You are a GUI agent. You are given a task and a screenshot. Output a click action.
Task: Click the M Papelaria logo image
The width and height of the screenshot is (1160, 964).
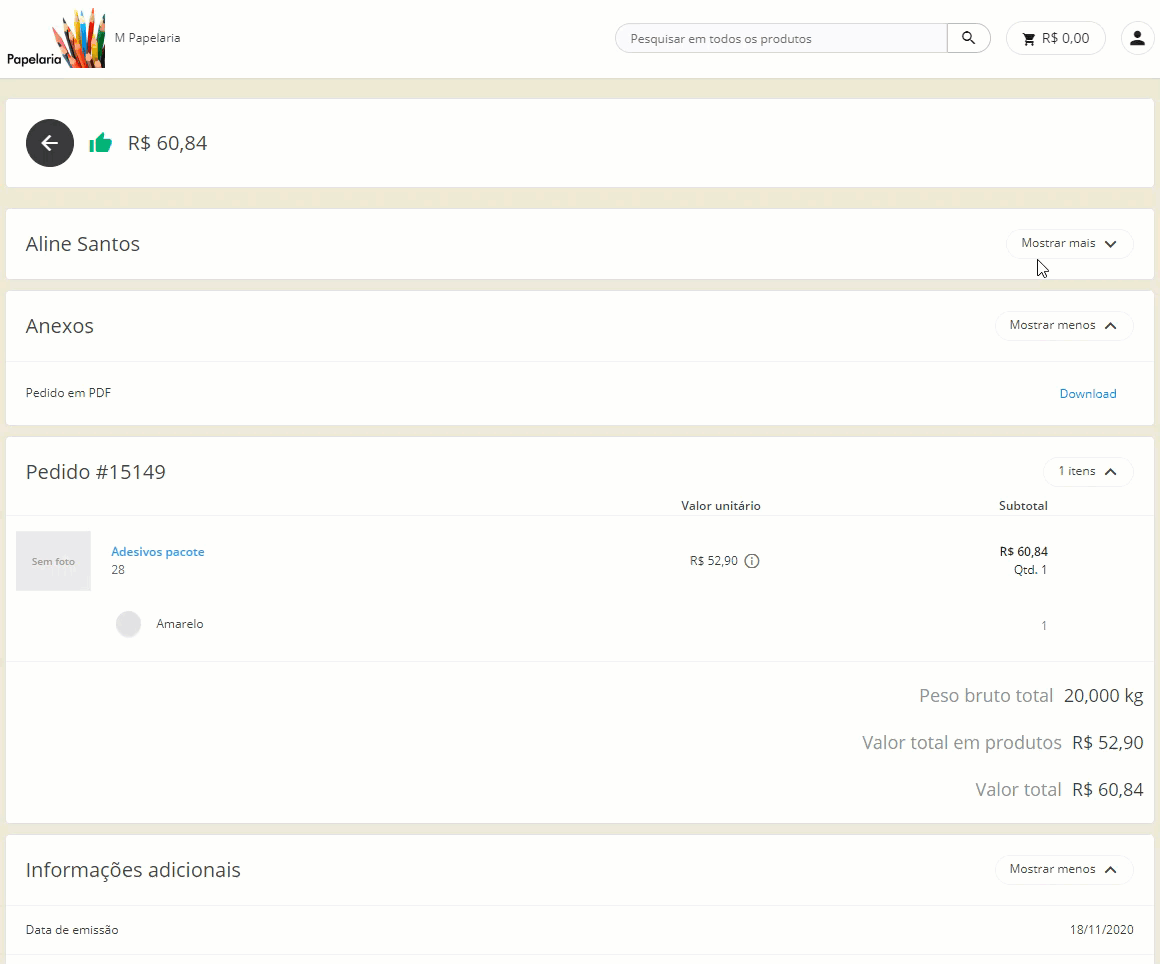pyautogui.click(x=55, y=38)
